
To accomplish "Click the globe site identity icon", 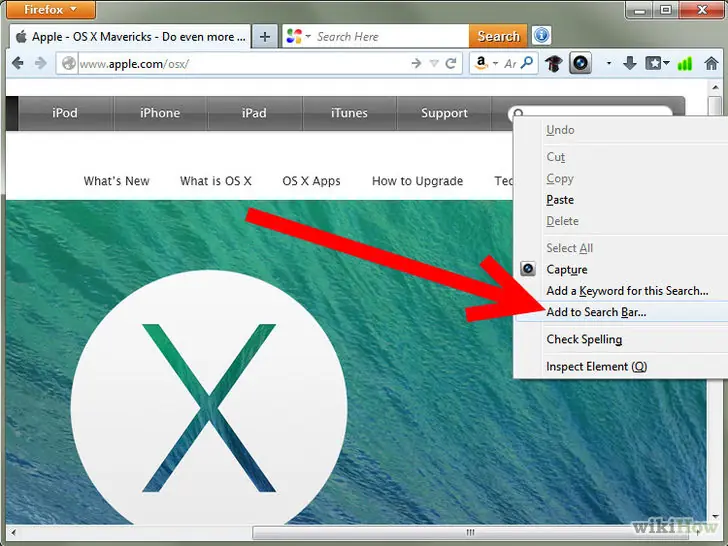I will pyautogui.click(x=69, y=63).
